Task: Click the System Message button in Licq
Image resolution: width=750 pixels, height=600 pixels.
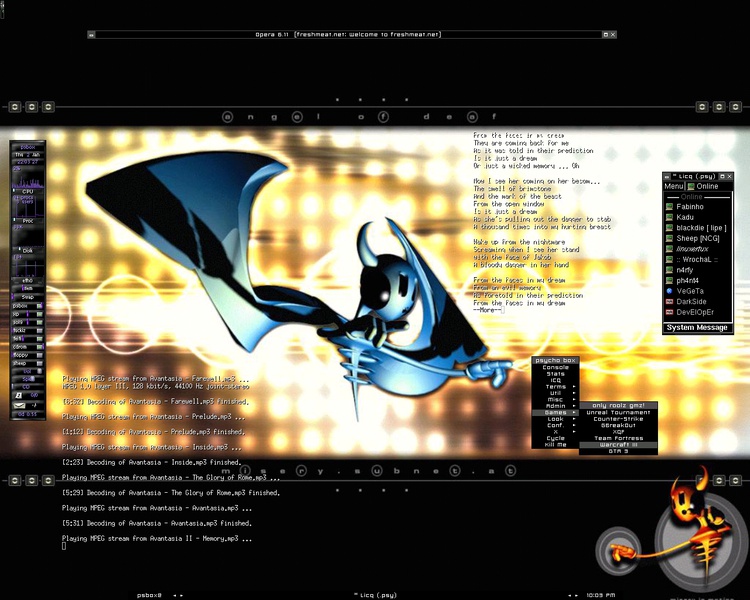Action: coord(697,328)
